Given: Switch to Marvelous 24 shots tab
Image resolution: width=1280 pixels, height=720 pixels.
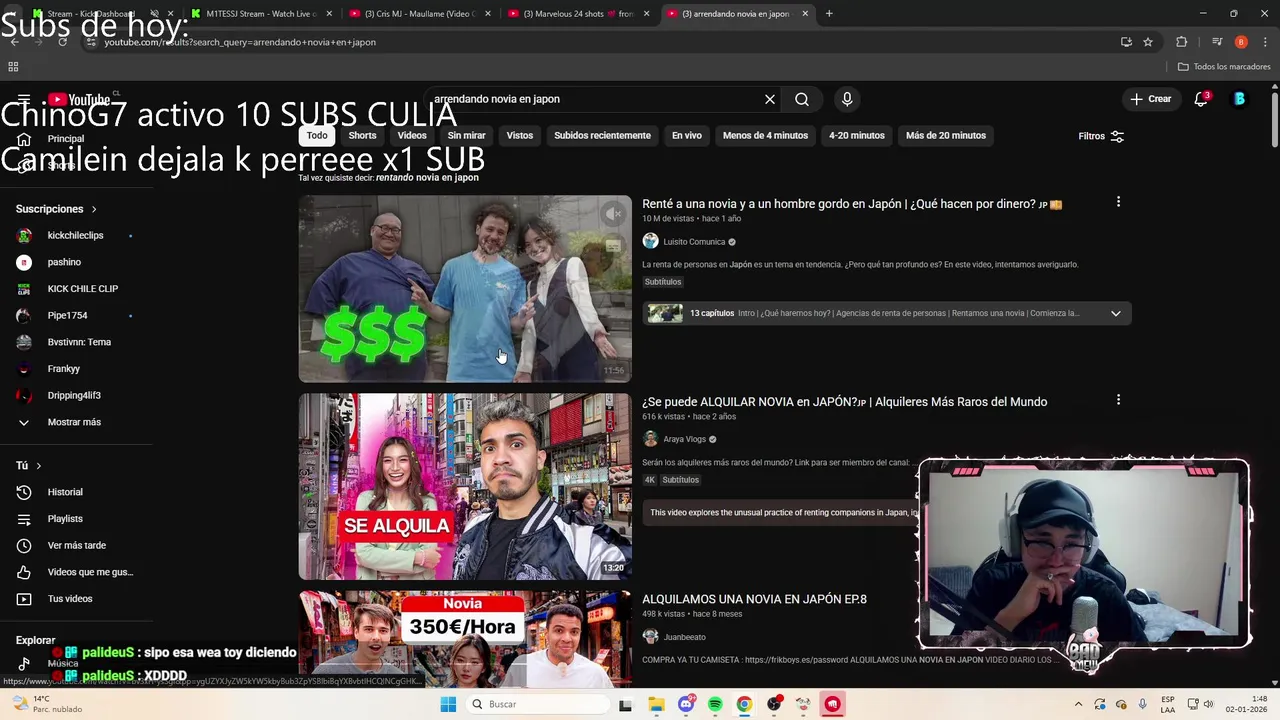Looking at the screenshot, I should point(578,14).
